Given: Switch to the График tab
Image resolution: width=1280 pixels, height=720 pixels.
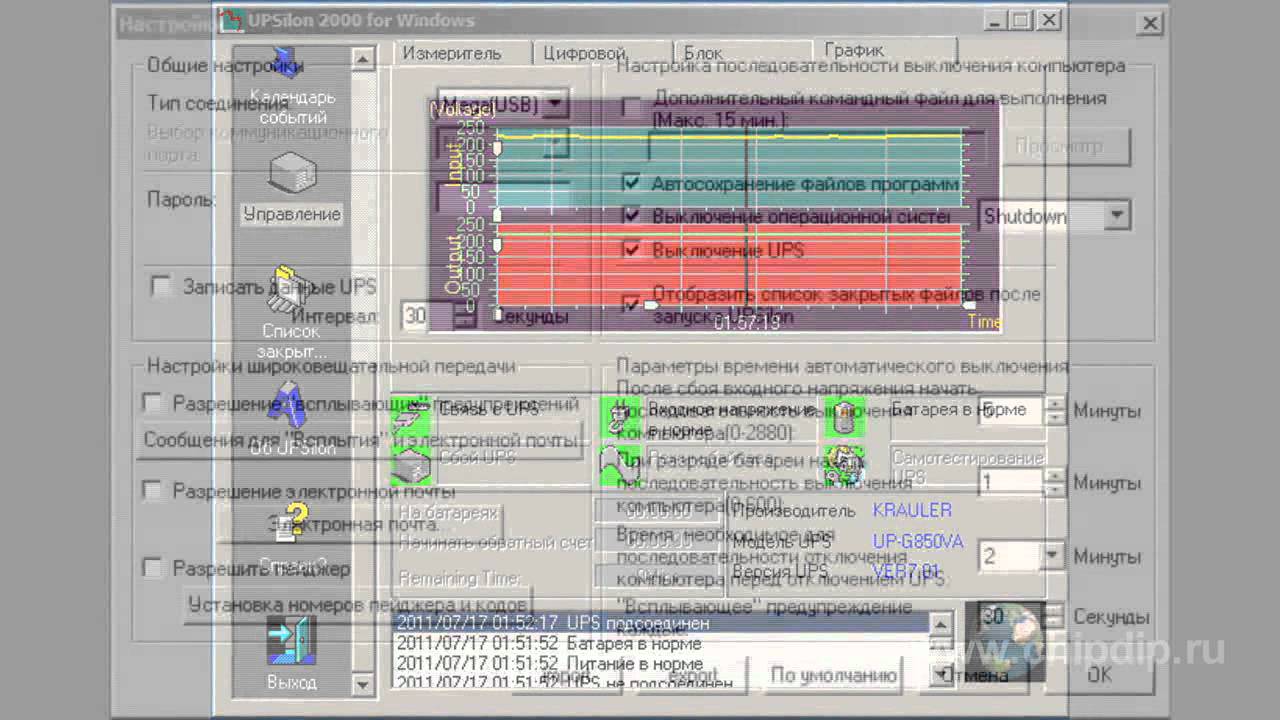Looking at the screenshot, I should (x=854, y=50).
